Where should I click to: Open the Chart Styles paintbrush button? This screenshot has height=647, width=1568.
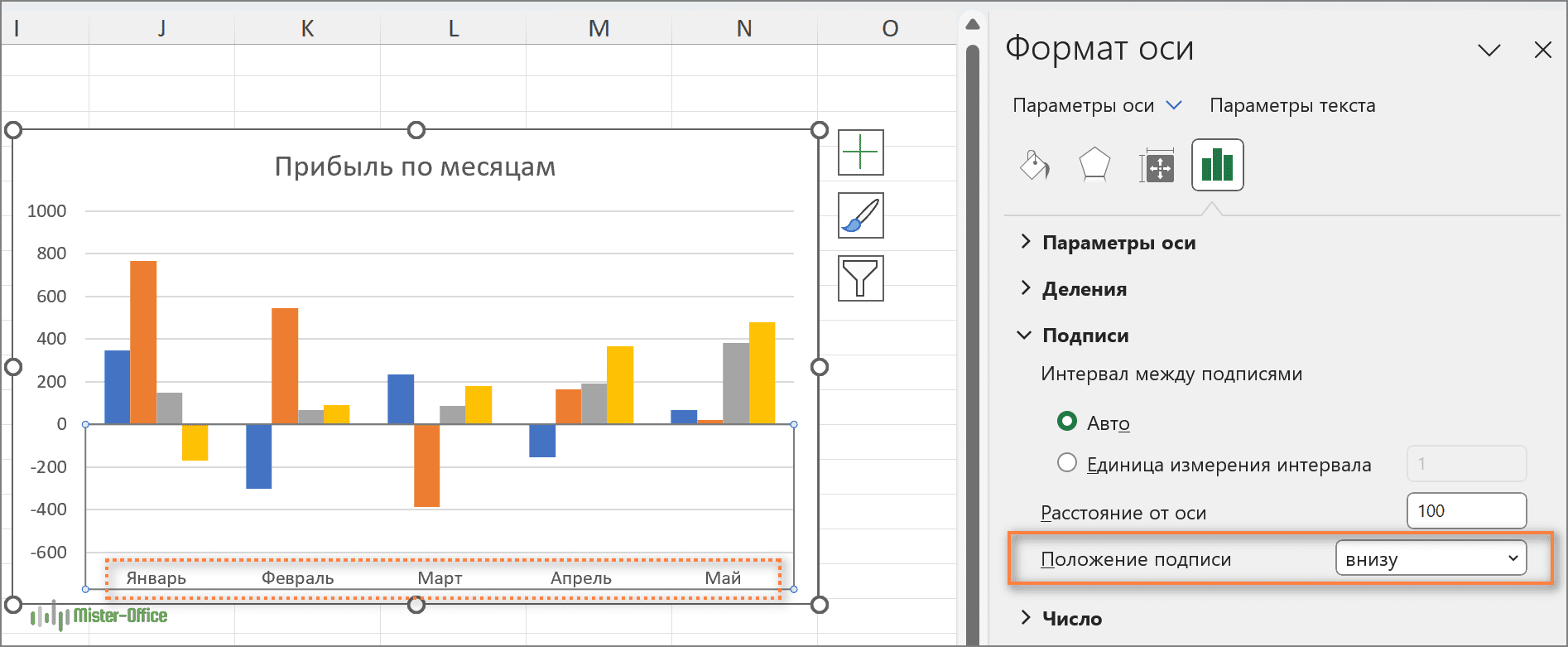(861, 215)
